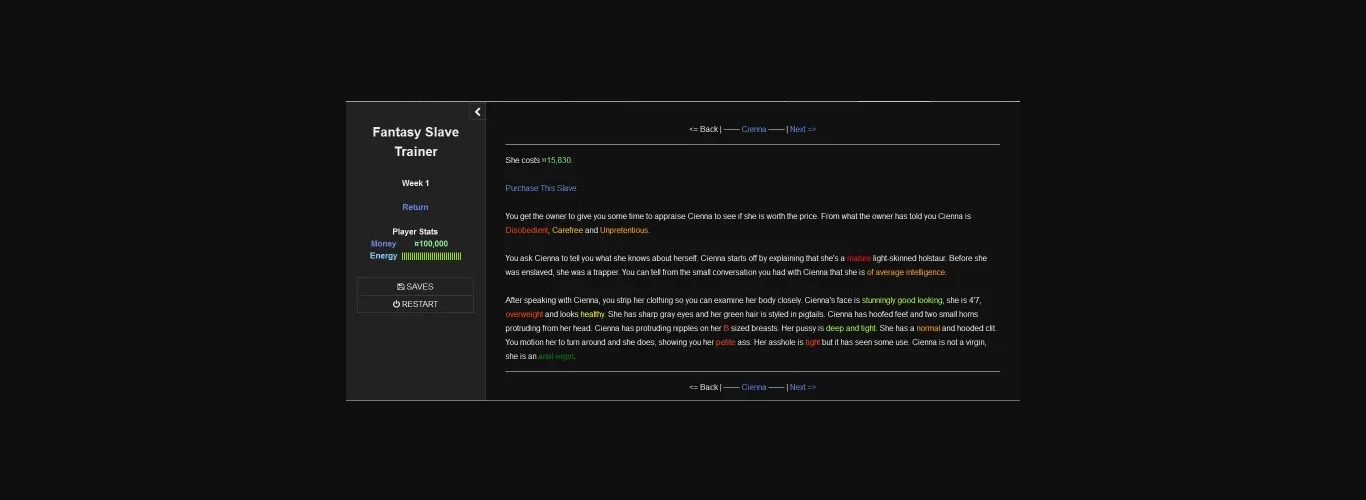Click <= Back in the bottom navigation

coord(703,387)
